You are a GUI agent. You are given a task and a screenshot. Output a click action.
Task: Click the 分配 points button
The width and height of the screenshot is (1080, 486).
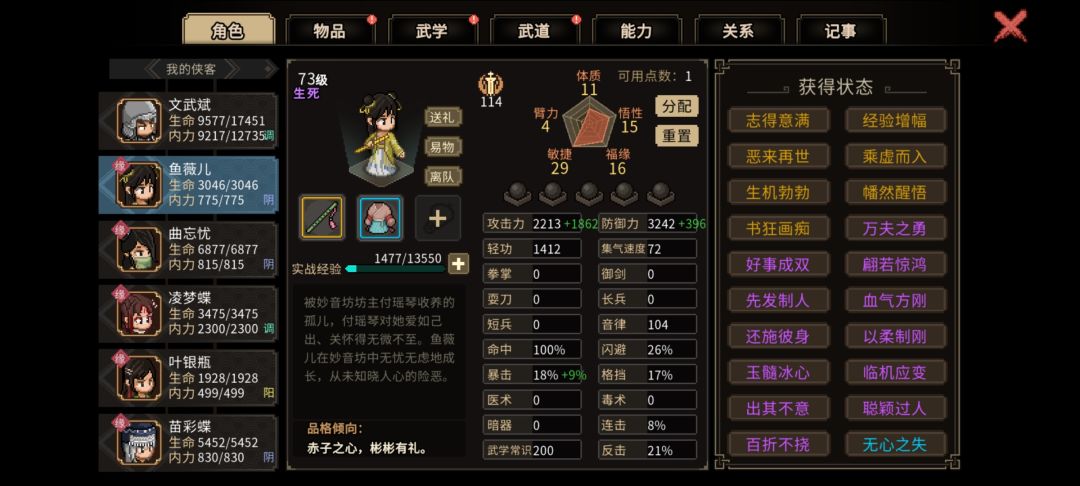[676, 106]
